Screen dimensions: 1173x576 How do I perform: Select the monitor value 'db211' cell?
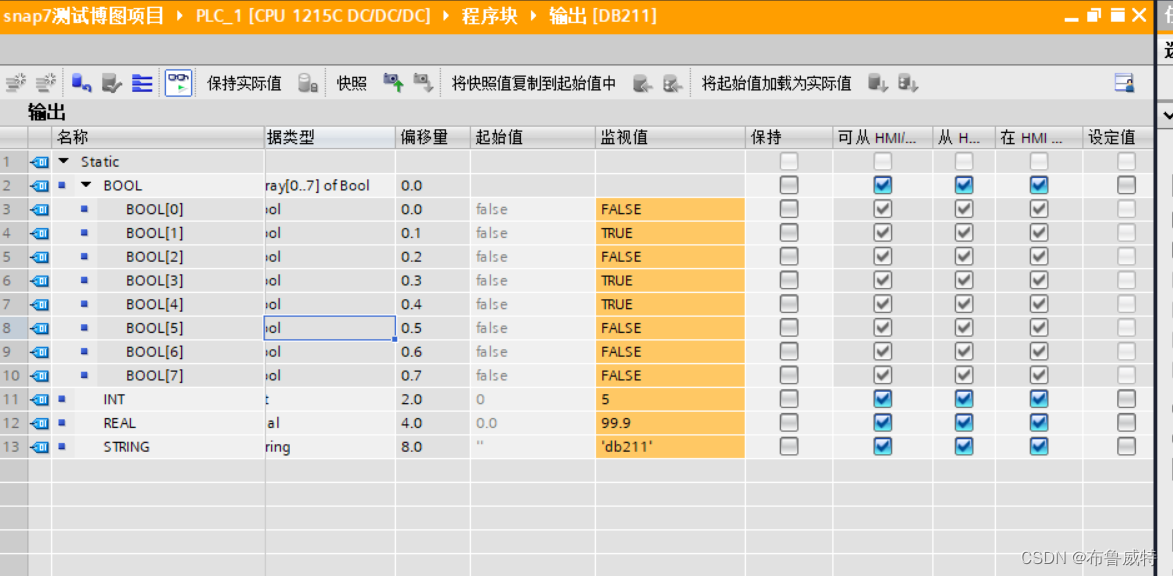pyautogui.click(x=670, y=447)
